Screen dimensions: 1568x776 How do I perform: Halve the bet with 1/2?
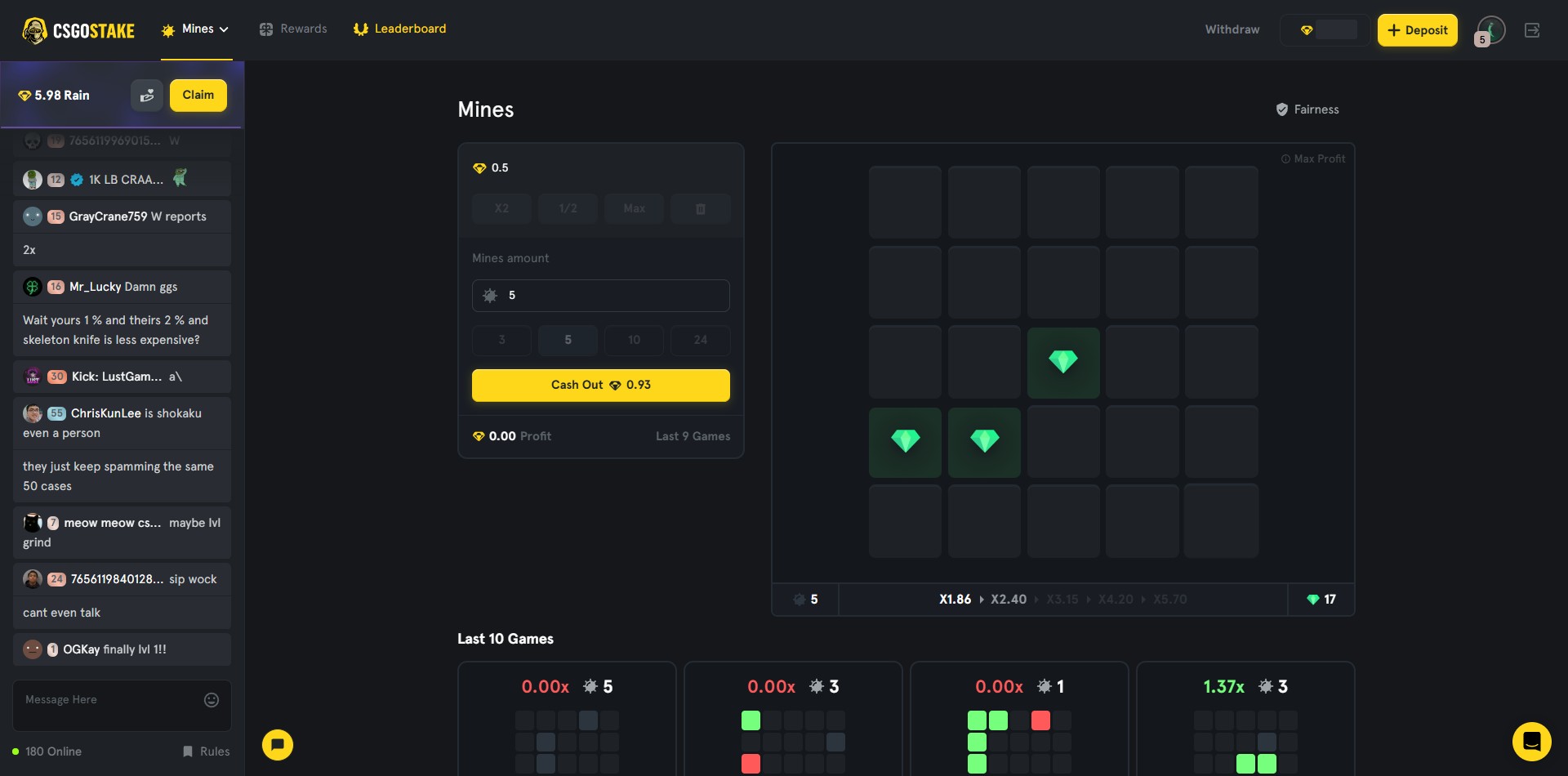tap(568, 209)
